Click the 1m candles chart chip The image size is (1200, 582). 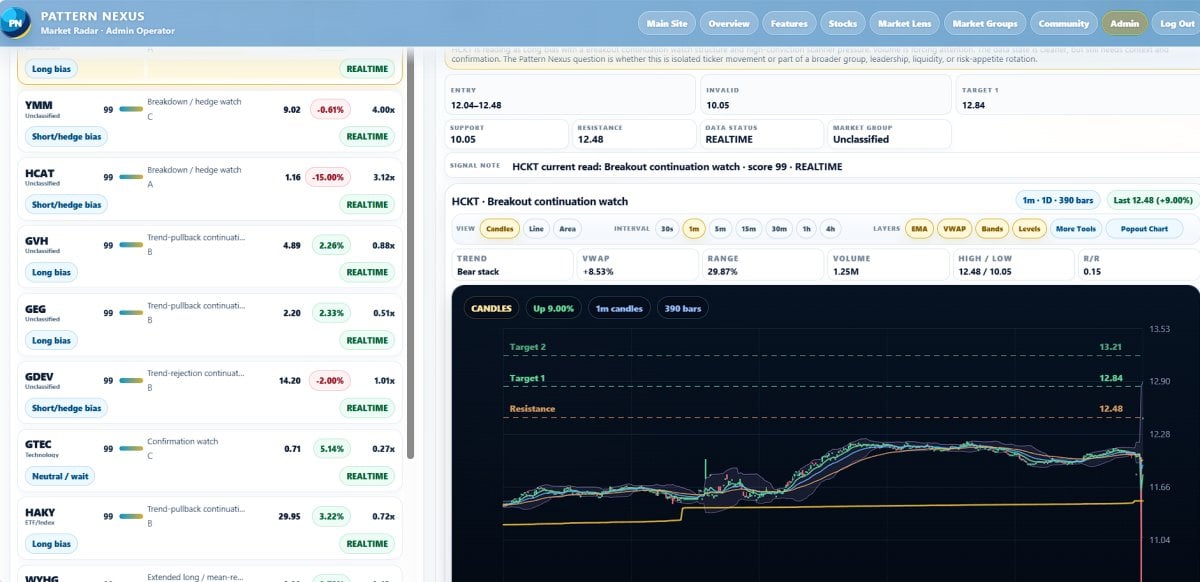coord(619,308)
